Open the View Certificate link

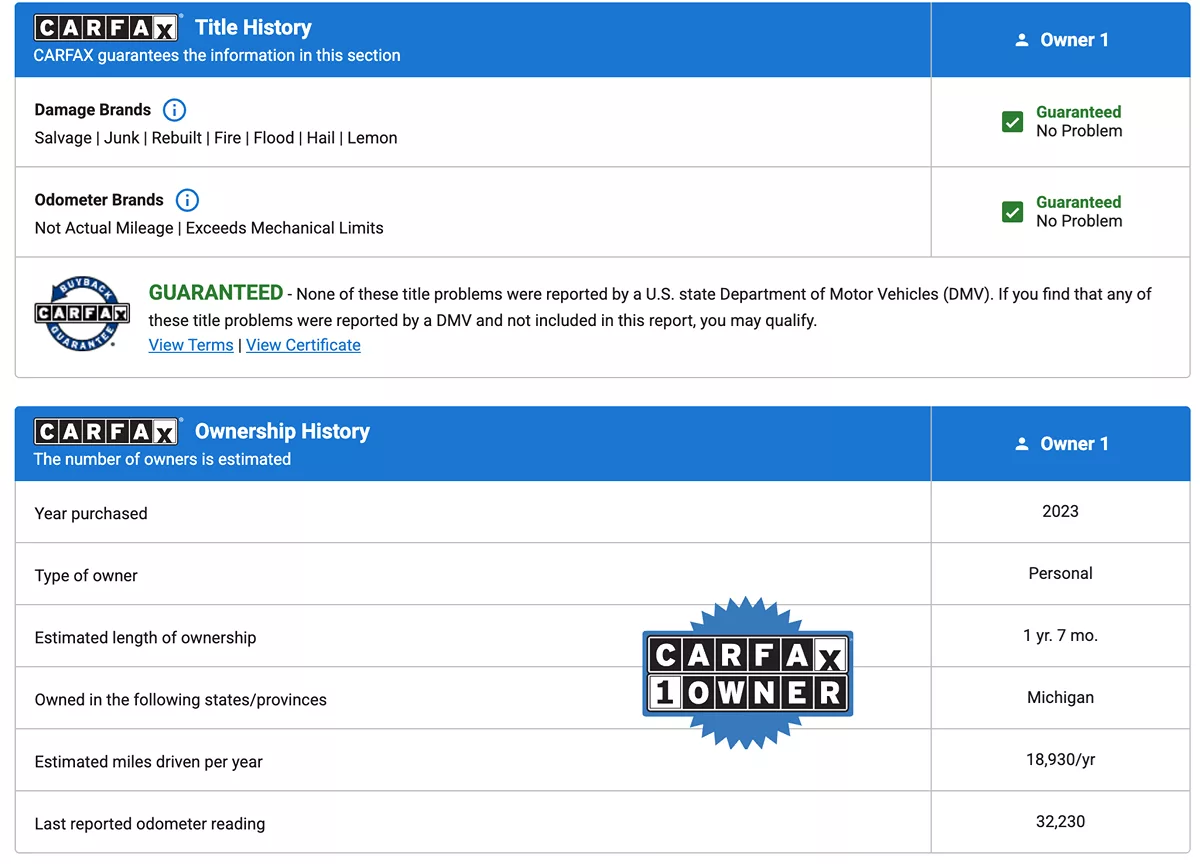point(303,345)
